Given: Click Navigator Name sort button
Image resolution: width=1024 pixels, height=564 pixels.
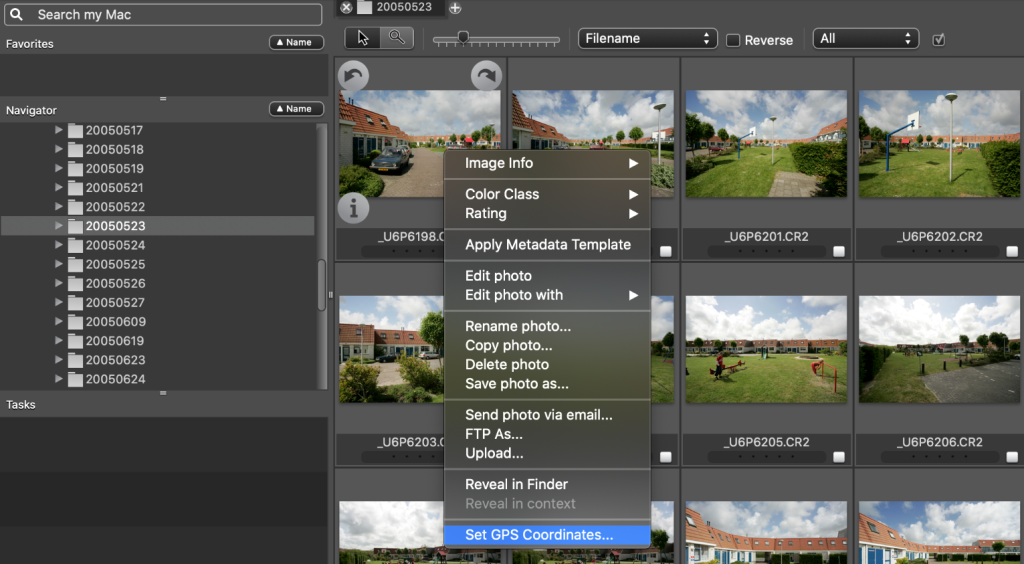Looking at the screenshot, I should 296,109.
